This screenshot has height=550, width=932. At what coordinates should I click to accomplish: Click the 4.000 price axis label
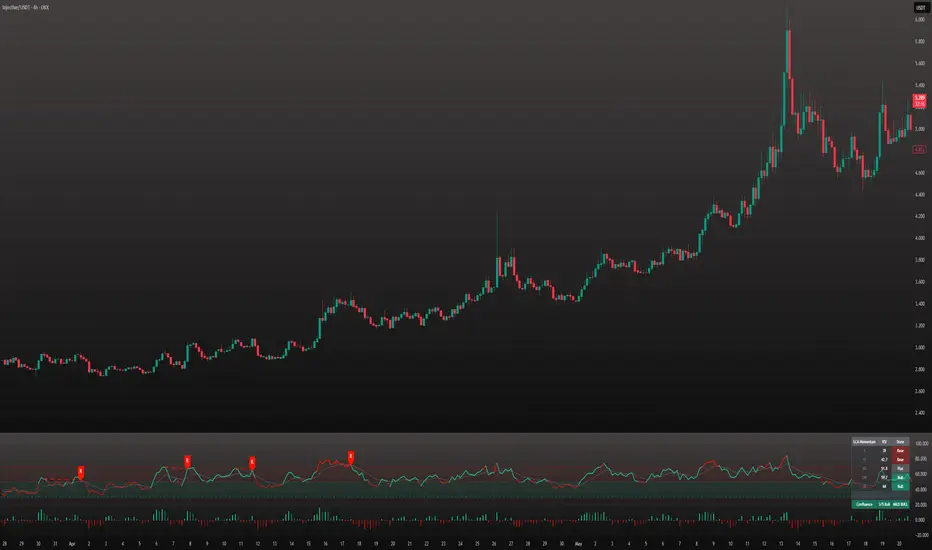tap(920, 238)
